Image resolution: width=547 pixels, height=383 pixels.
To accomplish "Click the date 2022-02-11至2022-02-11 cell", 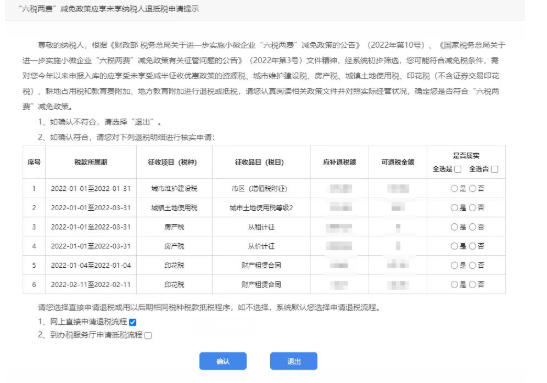I will coord(91,285).
